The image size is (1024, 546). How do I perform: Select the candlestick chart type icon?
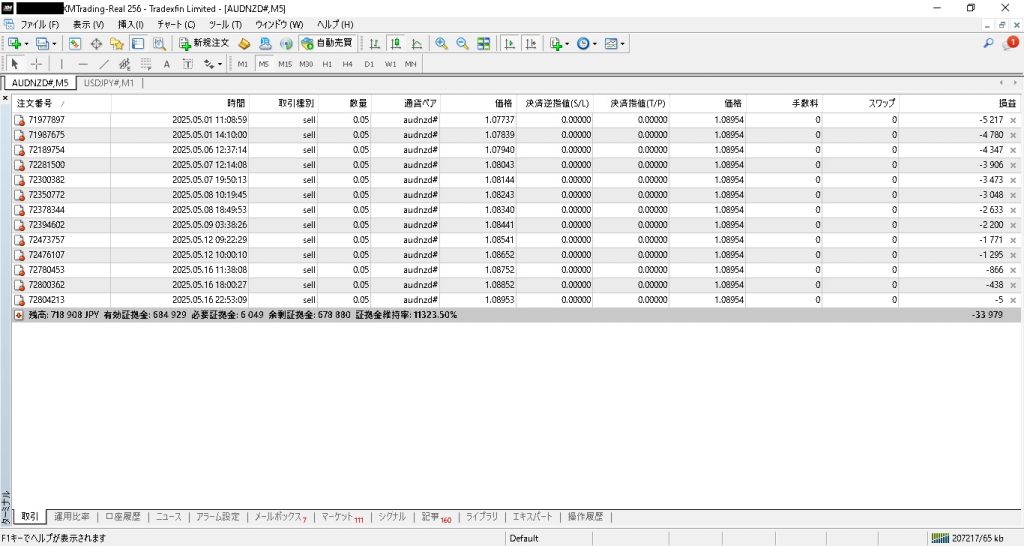tap(395, 44)
